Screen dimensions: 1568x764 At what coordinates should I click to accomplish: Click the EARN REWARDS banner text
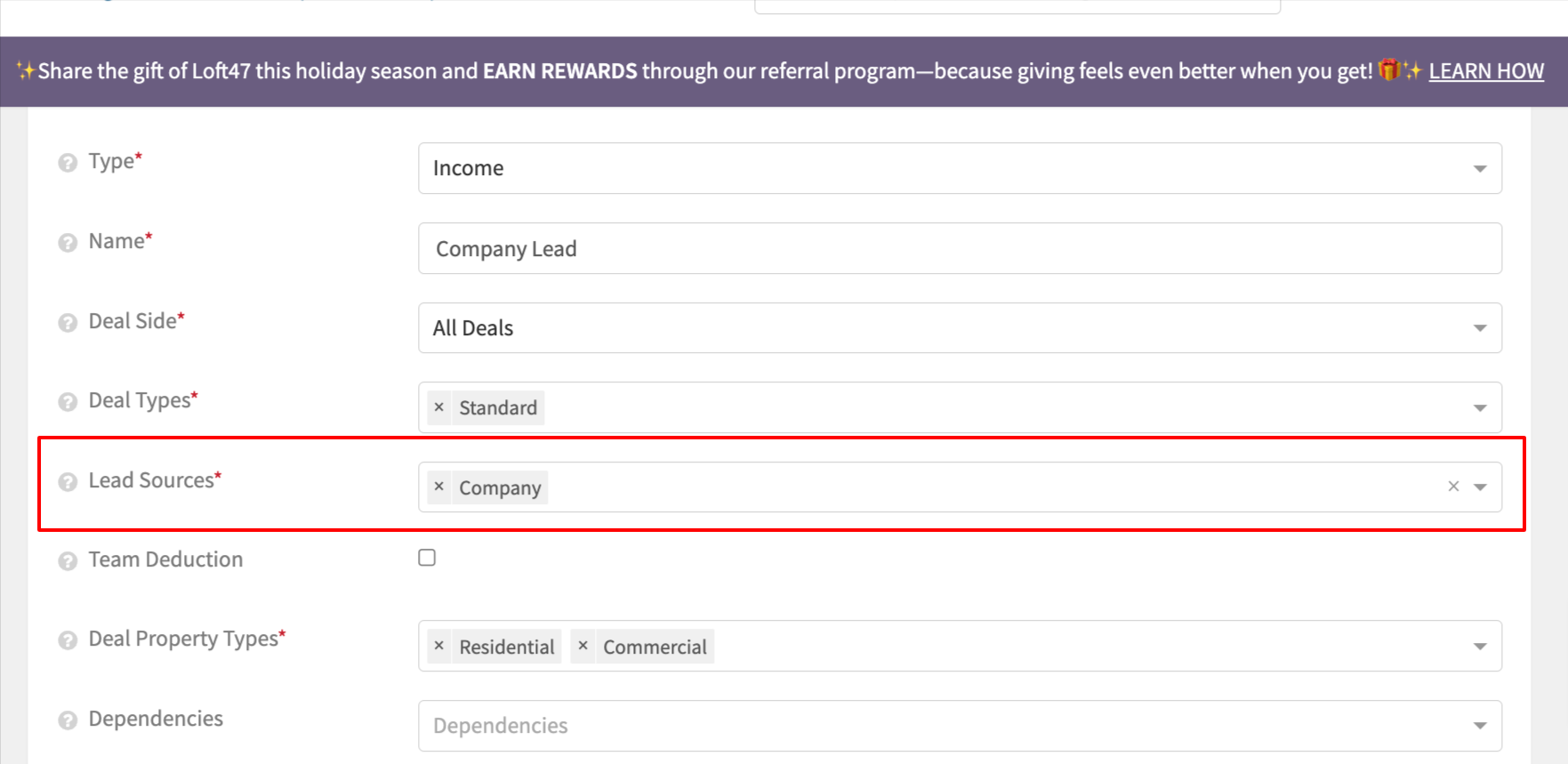[560, 71]
